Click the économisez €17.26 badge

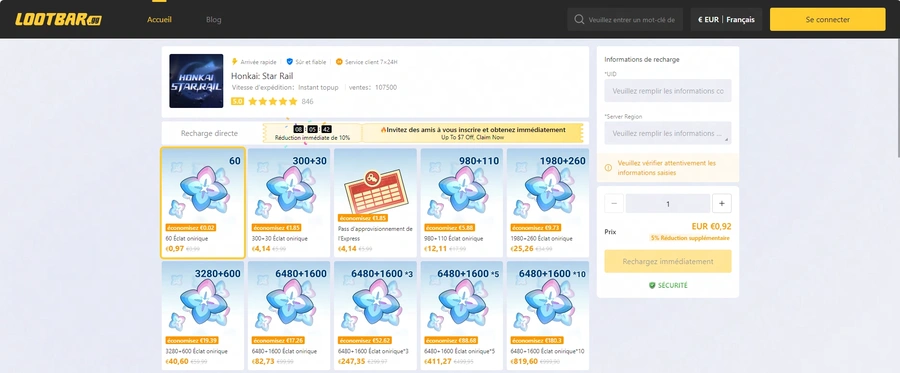click(278, 340)
